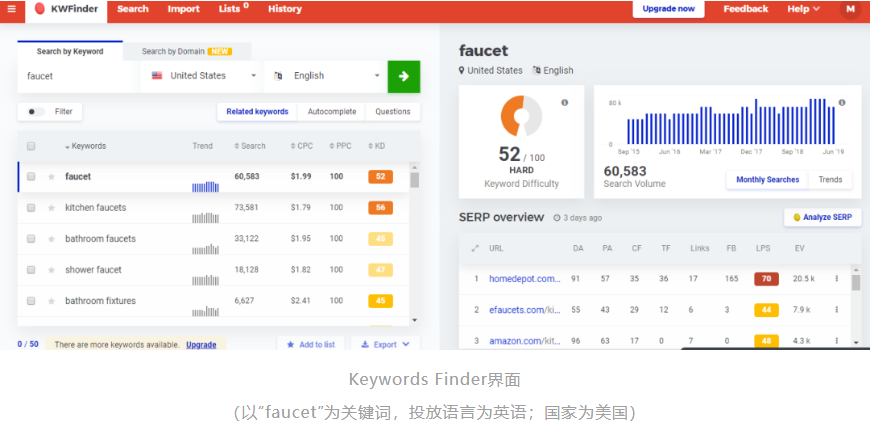Open the Import menu item
The height and width of the screenshot is (430, 872).
(184, 9)
